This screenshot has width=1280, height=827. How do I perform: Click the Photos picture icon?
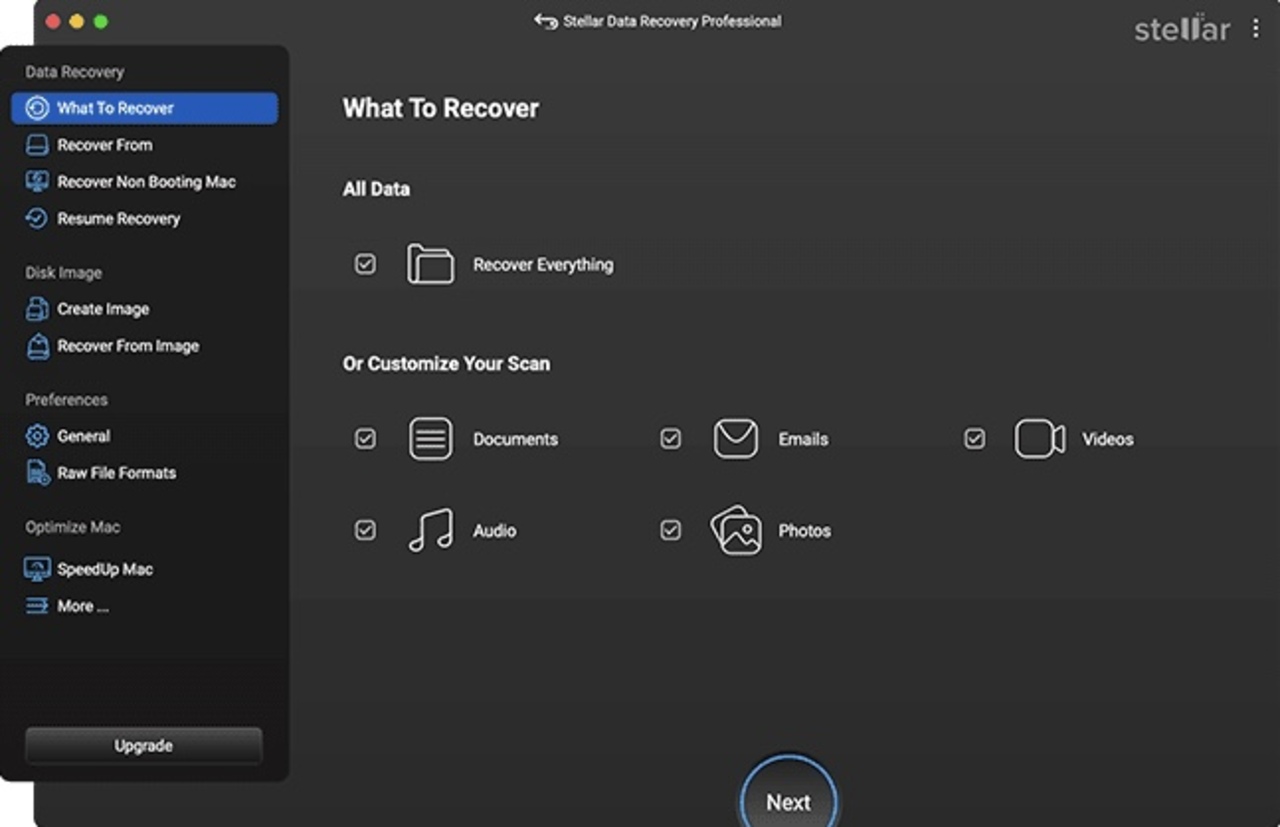[x=736, y=530]
